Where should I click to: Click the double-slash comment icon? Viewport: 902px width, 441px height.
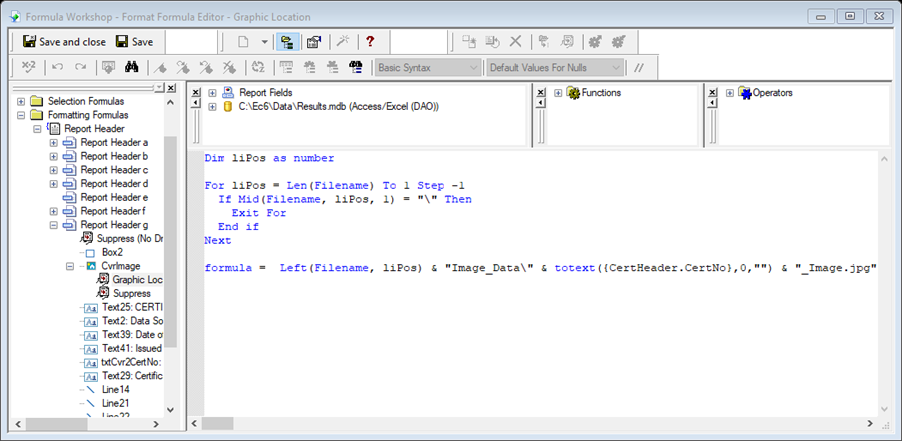point(639,68)
